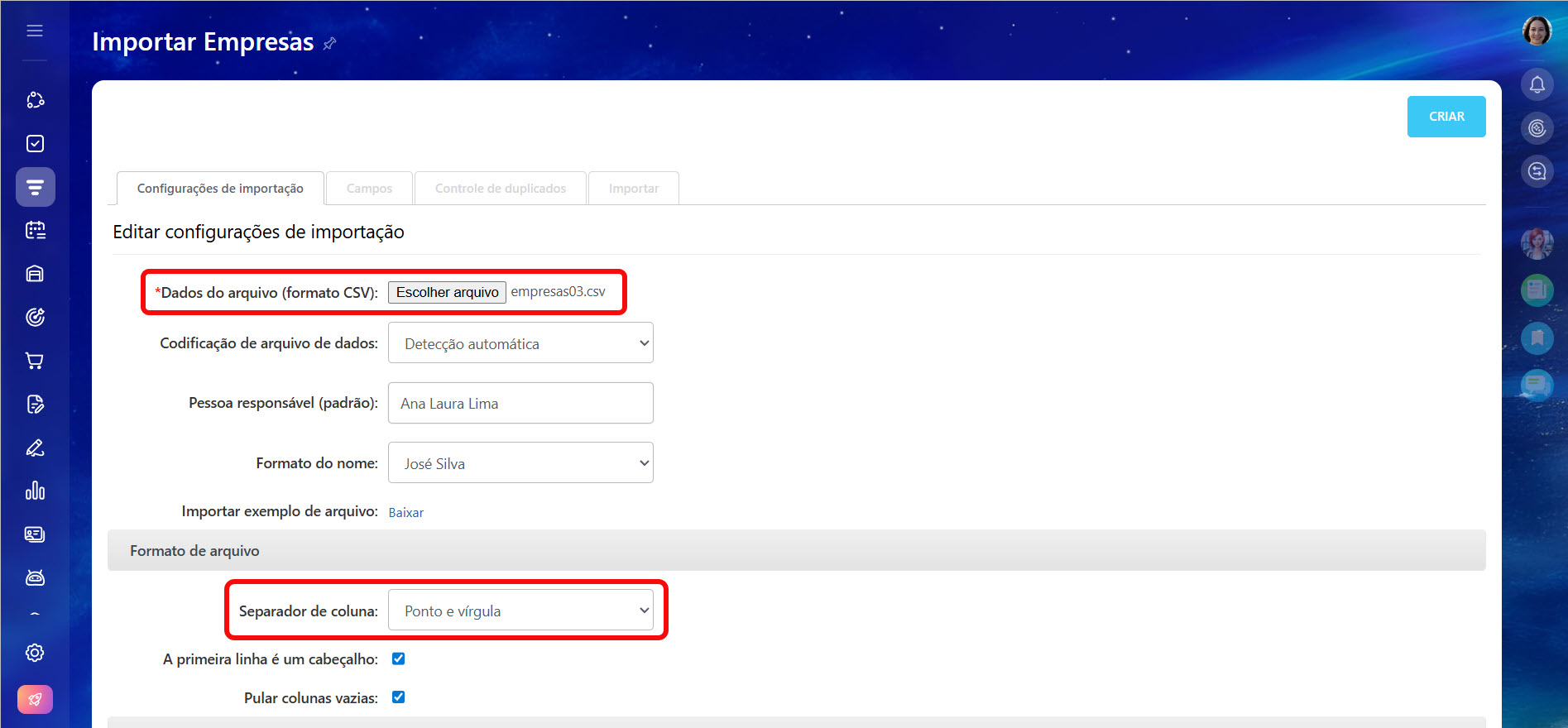
Task: Toggle the 'Pular colunas vazias' checkbox
Action: (x=398, y=697)
